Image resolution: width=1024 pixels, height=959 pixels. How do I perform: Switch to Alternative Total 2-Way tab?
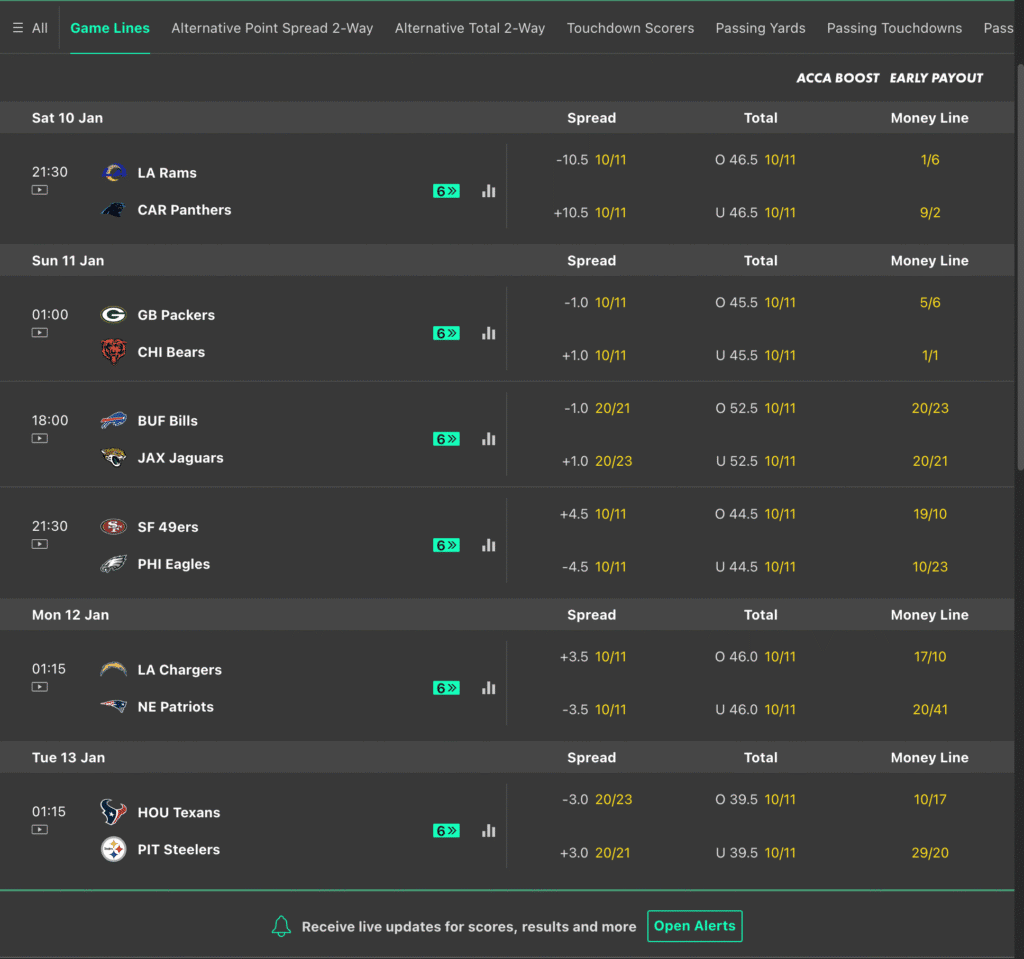pyautogui.click(x=470, y=28)
